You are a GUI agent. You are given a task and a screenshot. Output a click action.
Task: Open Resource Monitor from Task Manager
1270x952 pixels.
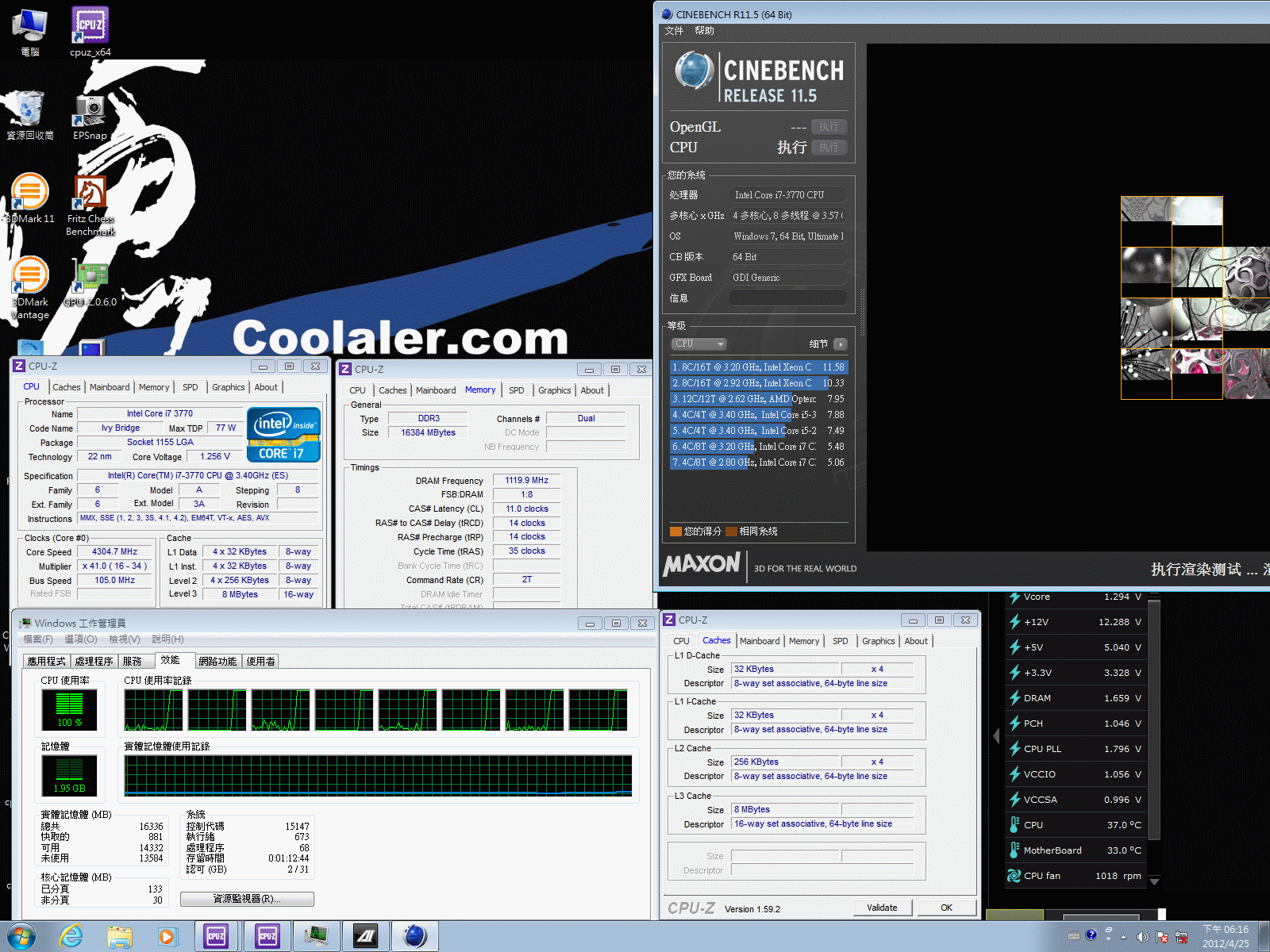pyautogui.click(x=247, y=899)
